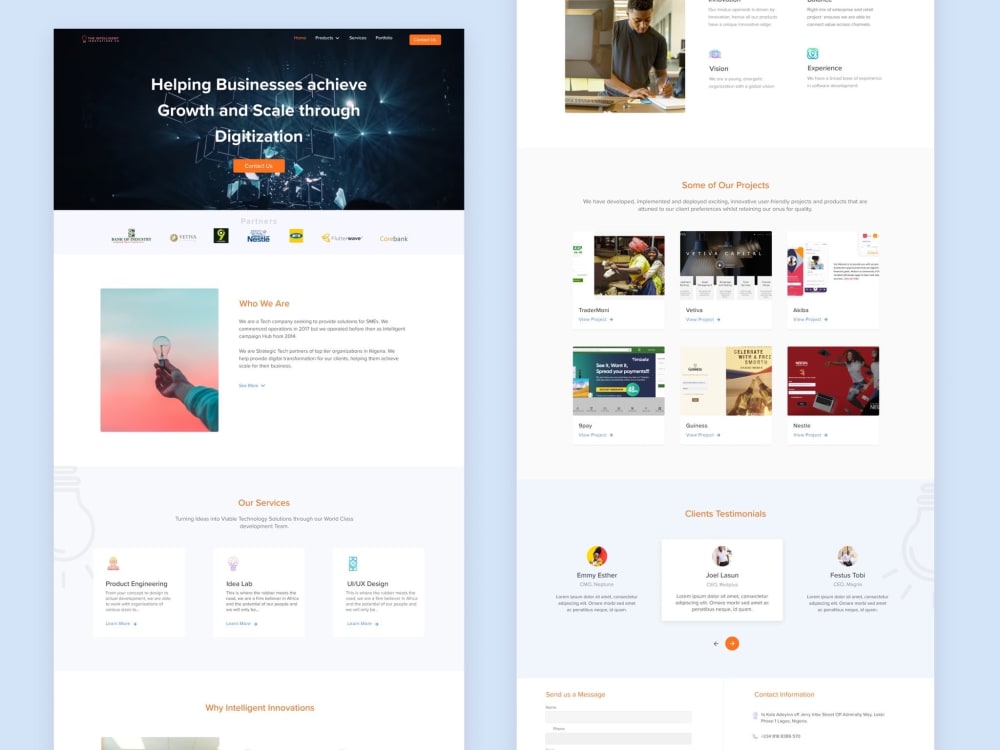Viewport: 1000px width, 750px height.
Task: Open the red Nestle project thumbnail
Action: [833, 381]
